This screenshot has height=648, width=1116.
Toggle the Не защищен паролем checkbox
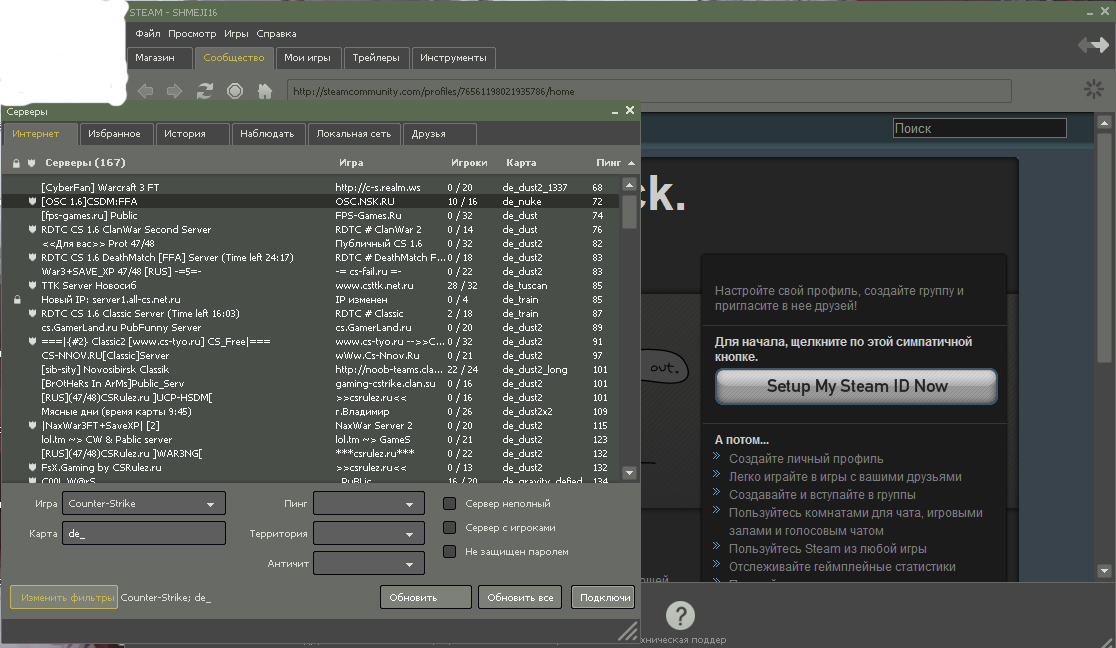point(449,552)
